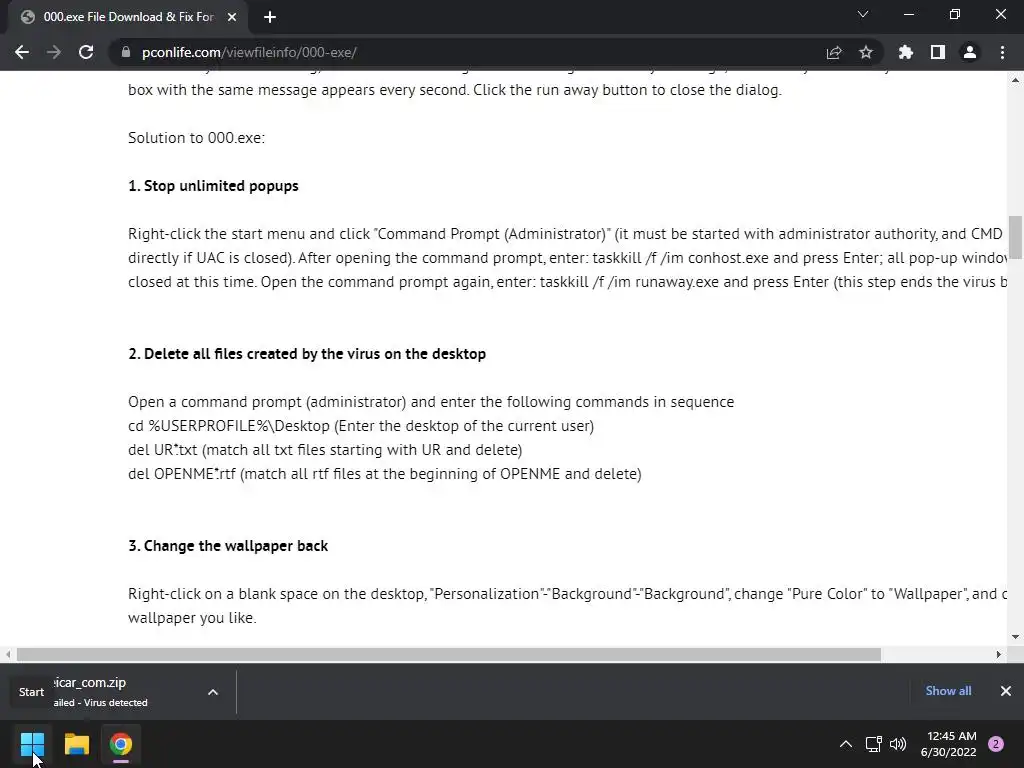Open the Chrome profile menu

click(970, 52)
